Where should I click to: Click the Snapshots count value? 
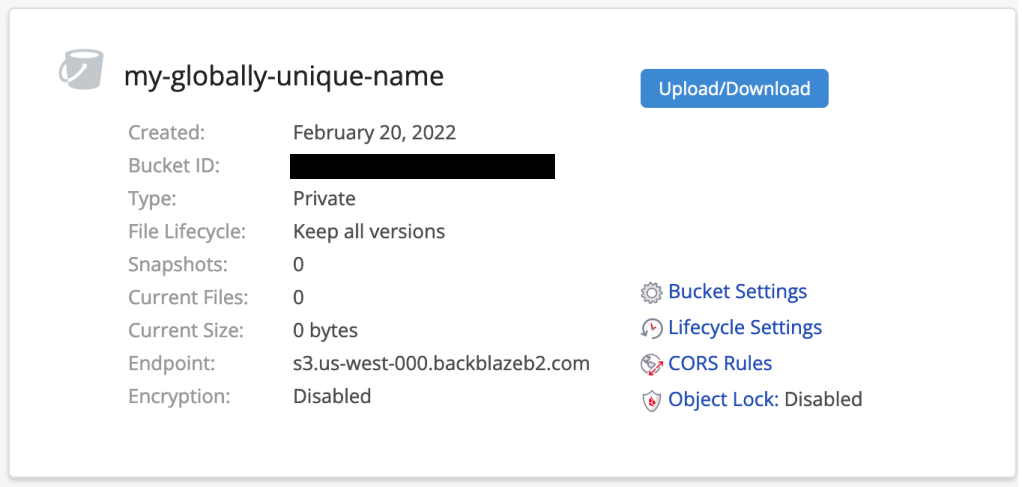299,265
